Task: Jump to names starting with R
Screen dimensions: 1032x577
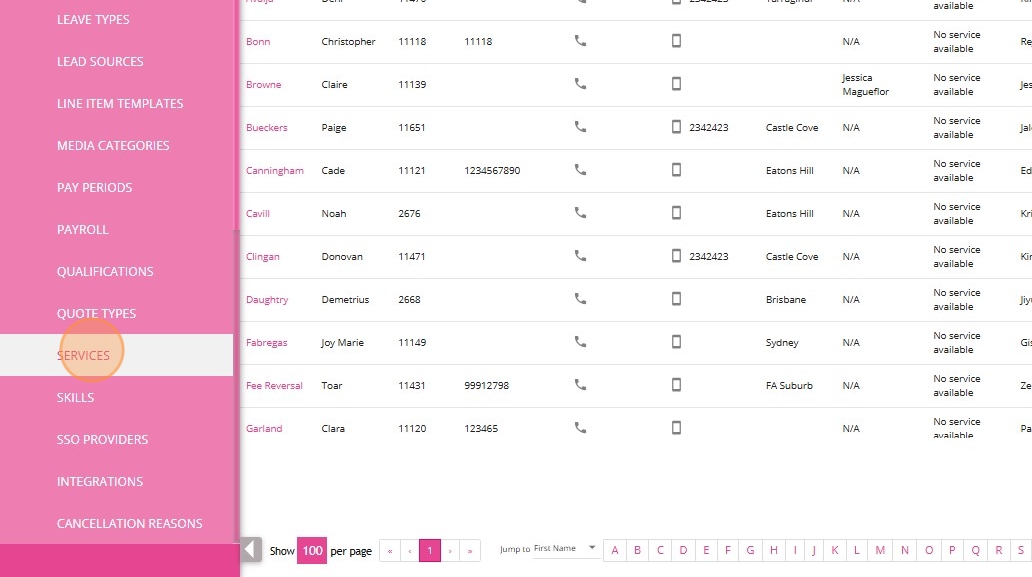Action: pos(998,550)
